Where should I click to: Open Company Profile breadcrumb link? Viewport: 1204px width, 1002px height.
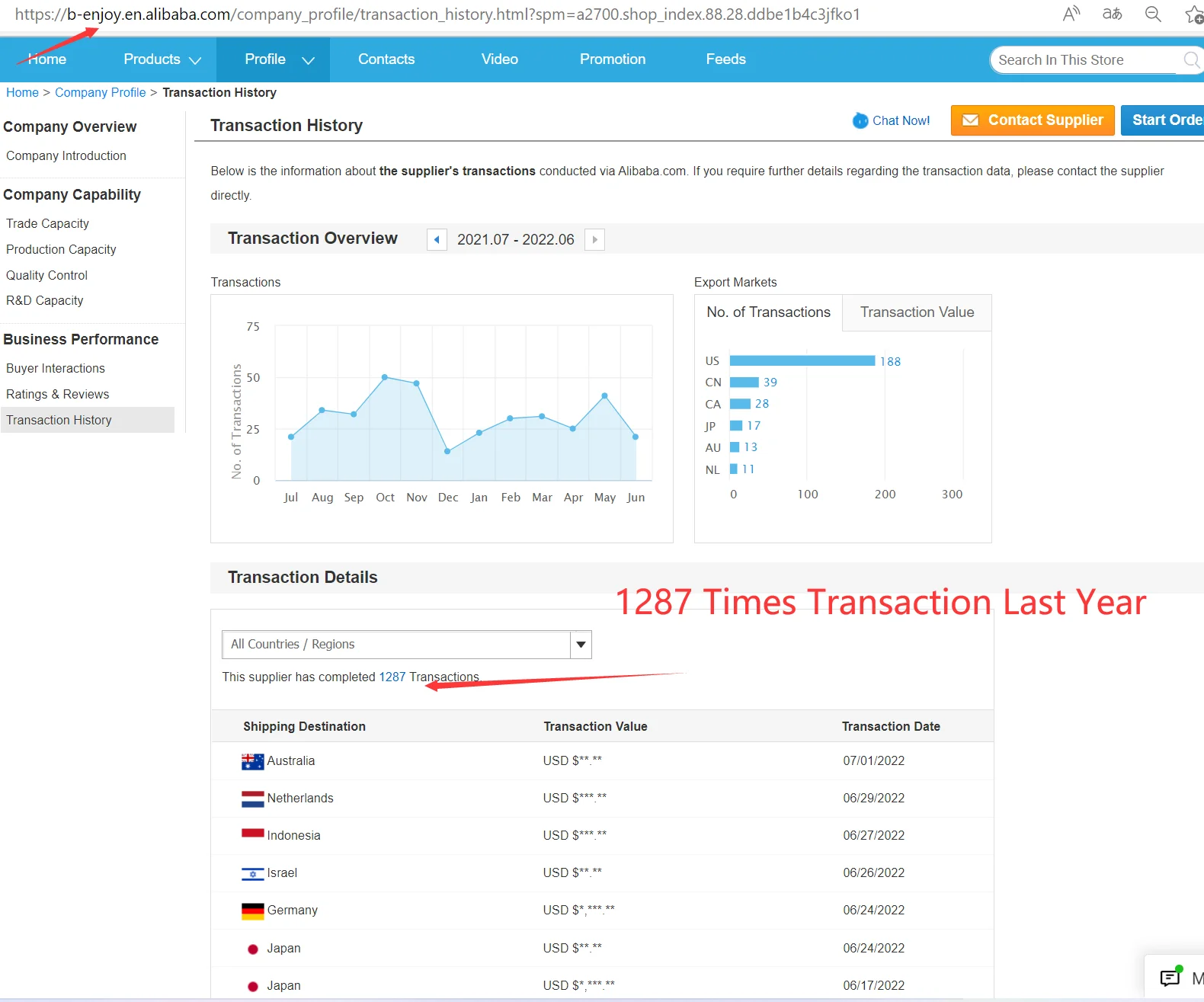[100, 92]
